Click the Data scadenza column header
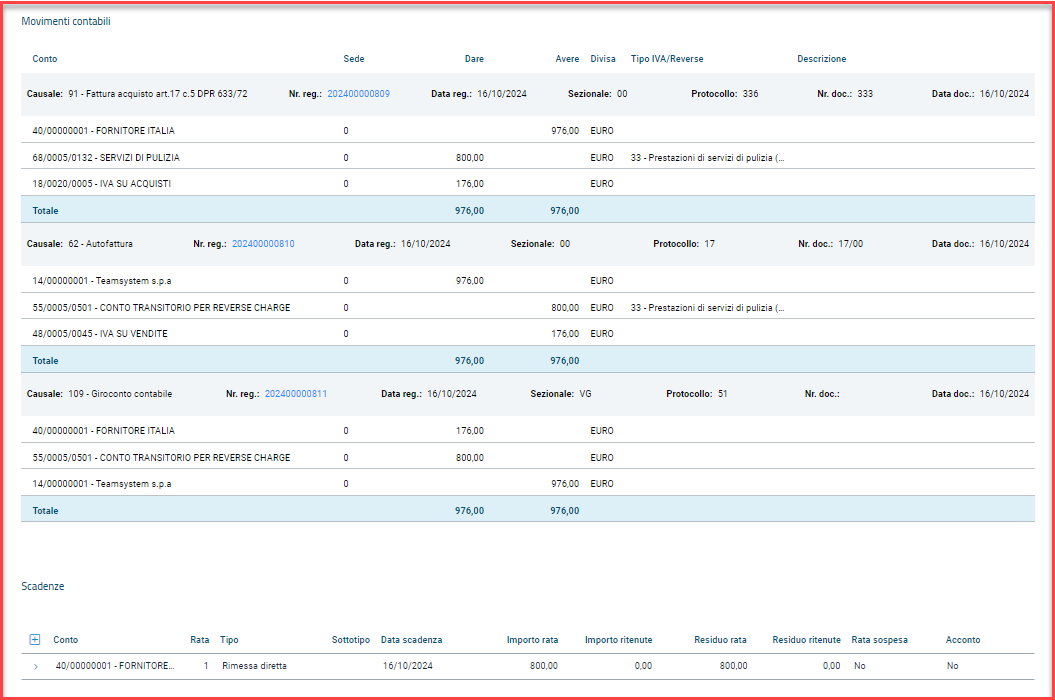The image size is (1055, 700). (x=411, y=640)
